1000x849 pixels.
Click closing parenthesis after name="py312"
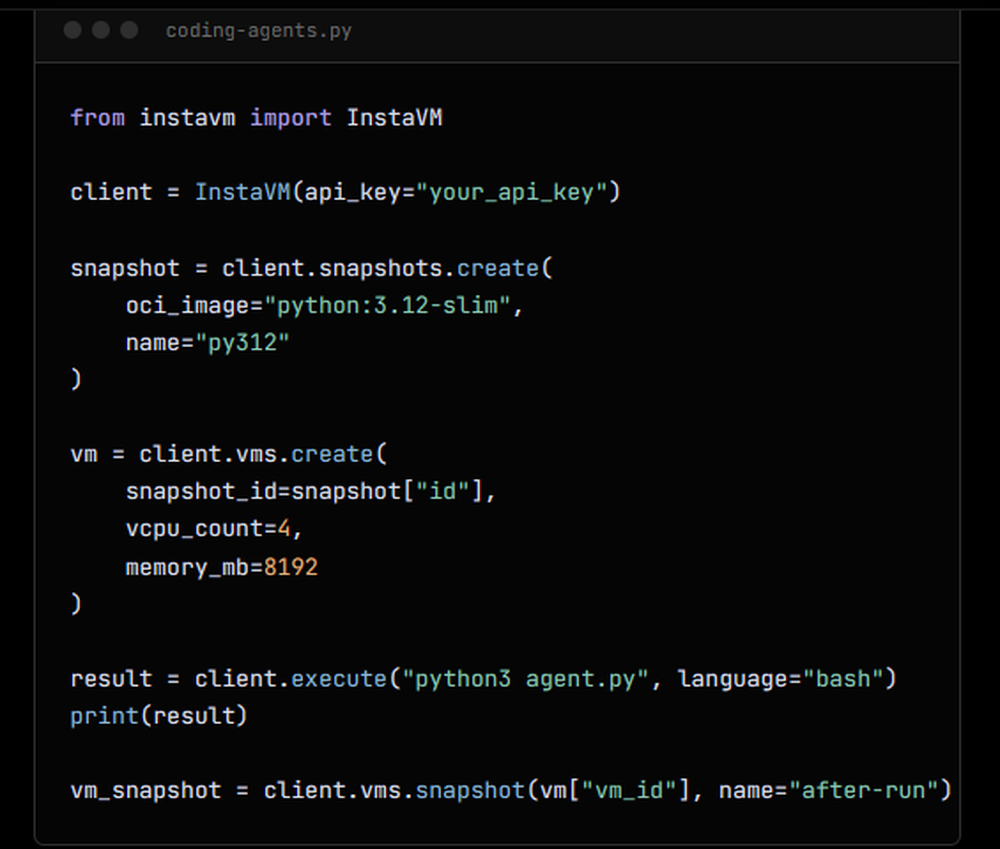click(76, 379)
